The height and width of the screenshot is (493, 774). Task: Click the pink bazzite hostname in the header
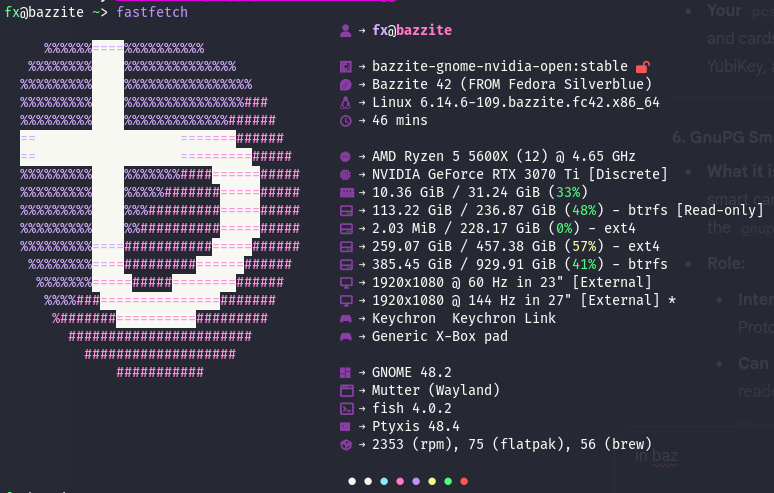424,31
